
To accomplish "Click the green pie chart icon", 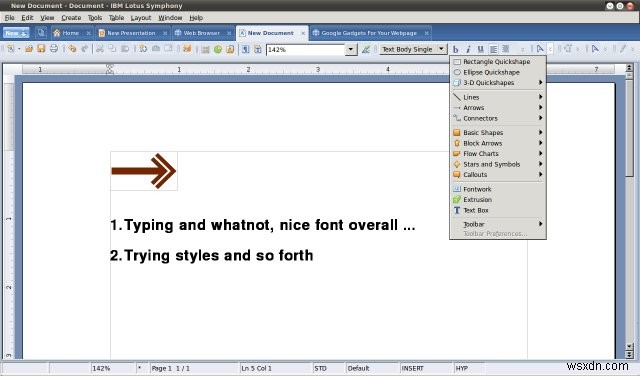I will click(x=218, y=49).
